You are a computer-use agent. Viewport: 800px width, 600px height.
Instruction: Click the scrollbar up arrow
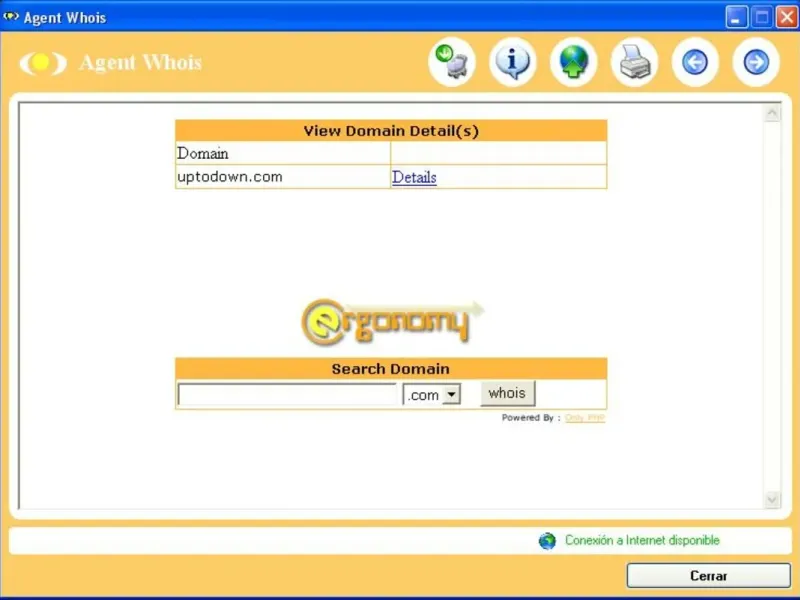tap(772, 113)
